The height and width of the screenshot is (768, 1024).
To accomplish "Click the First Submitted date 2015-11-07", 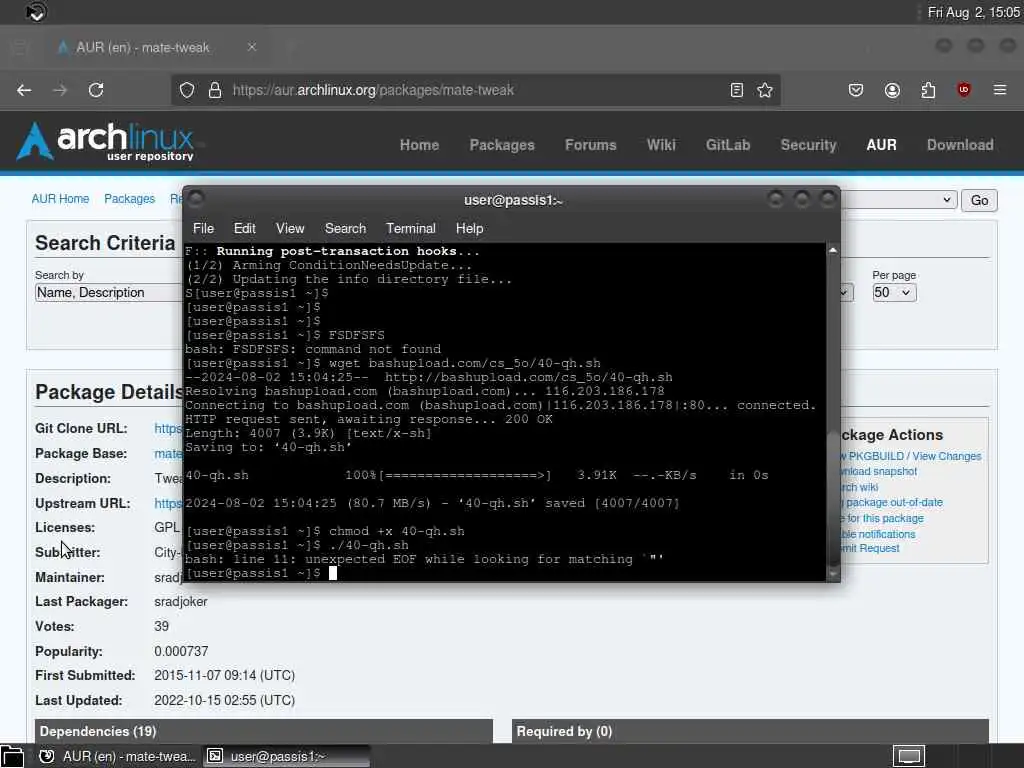I will point(224,675).
